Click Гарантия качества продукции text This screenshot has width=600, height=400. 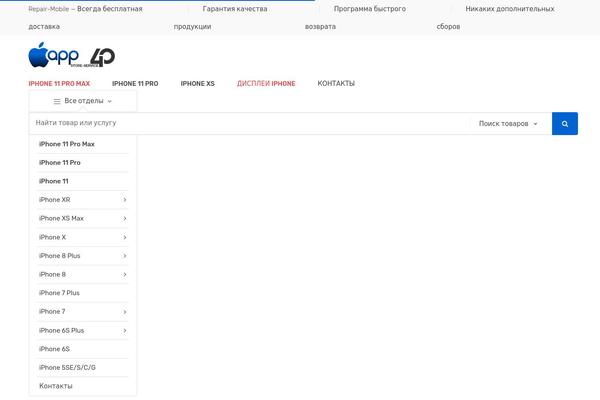tap(220, 18)
